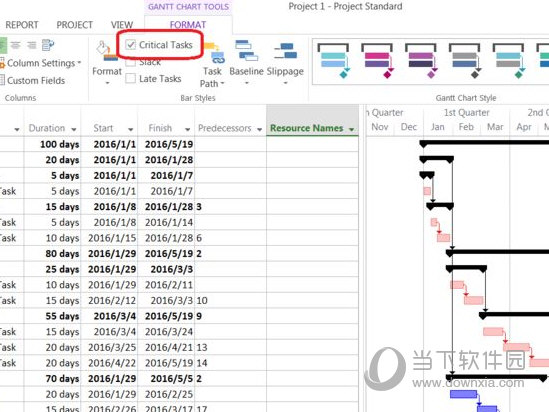This screenshot has height=412, width=549.
Task: Click the 2016/3/25 start date cell
Action: coord(109,347)
